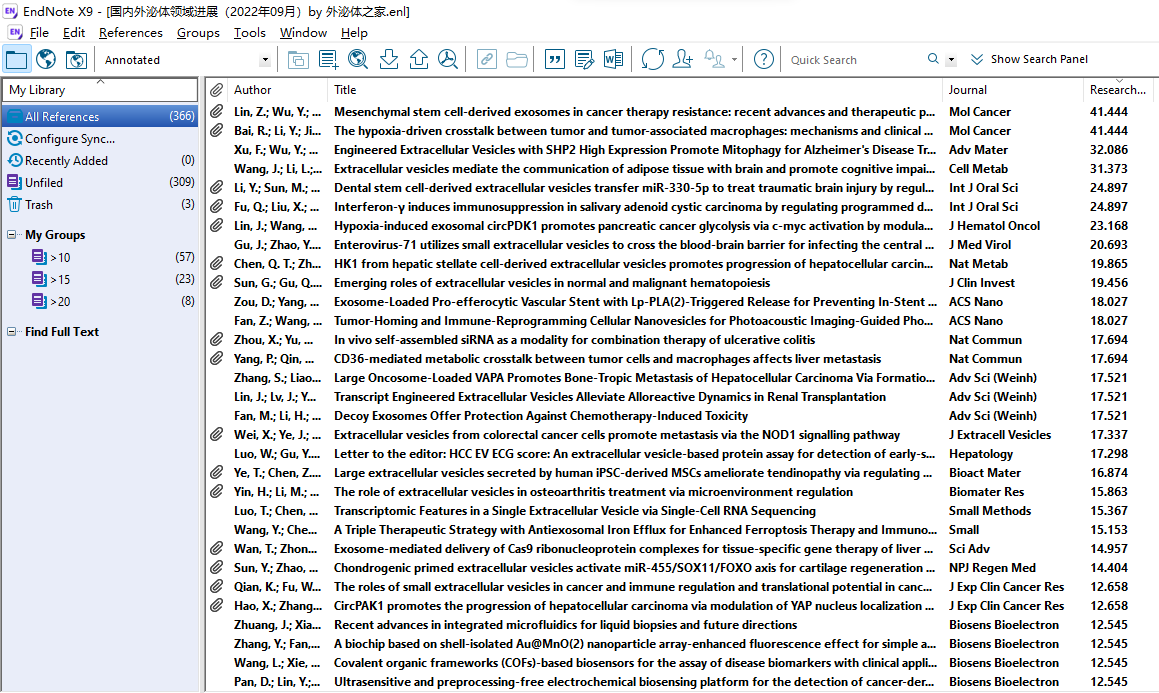Click 'Hepatology' journal cell
Screen dimensions: 1159x693
click(x=981, y=454)
